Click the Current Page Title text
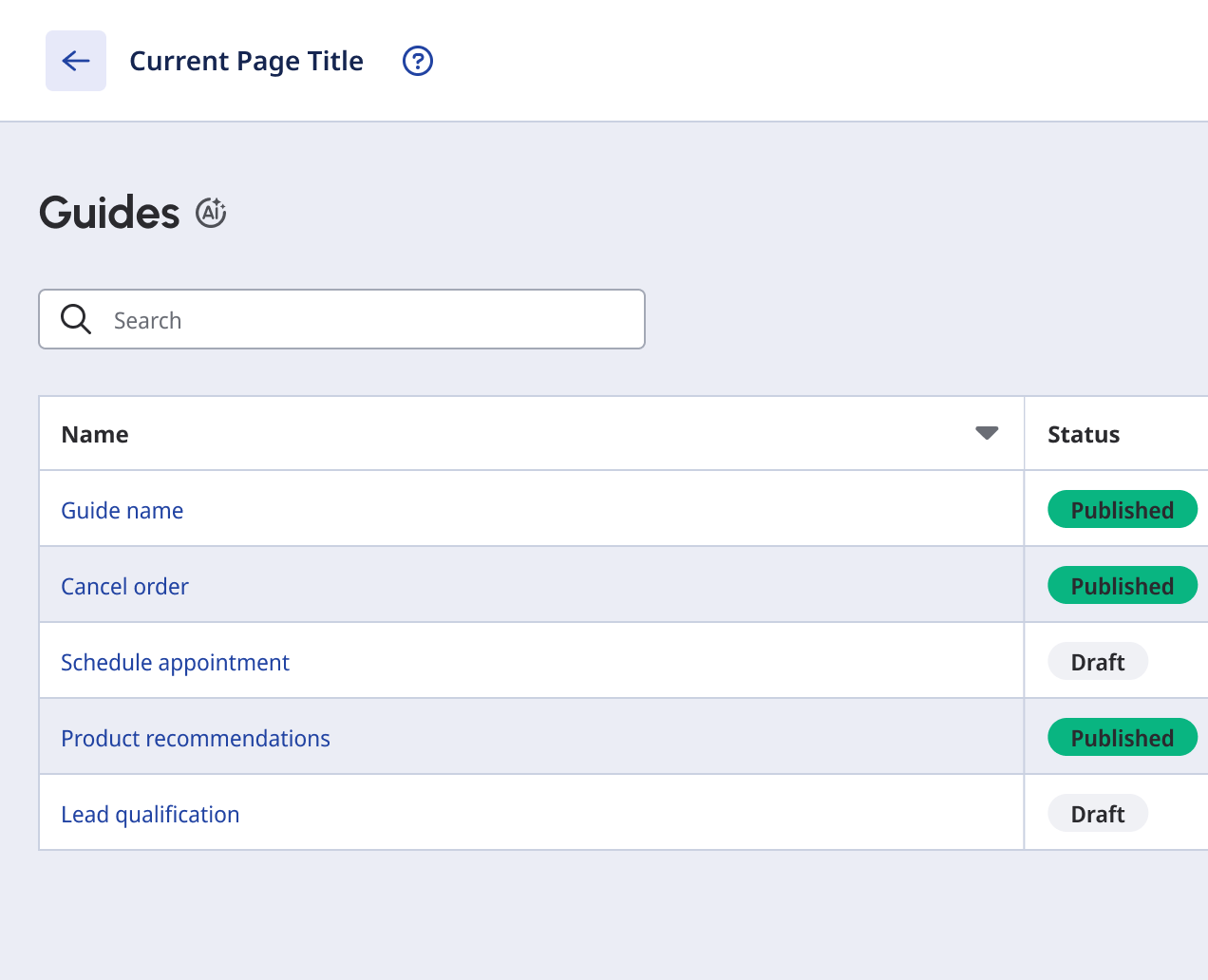Viewport: 1208px width, 980px height. (x=246, y=61)
